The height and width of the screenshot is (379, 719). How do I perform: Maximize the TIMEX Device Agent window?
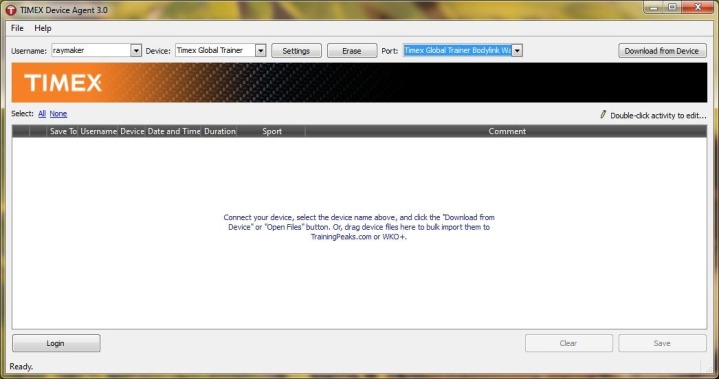[x=672, y=7]
